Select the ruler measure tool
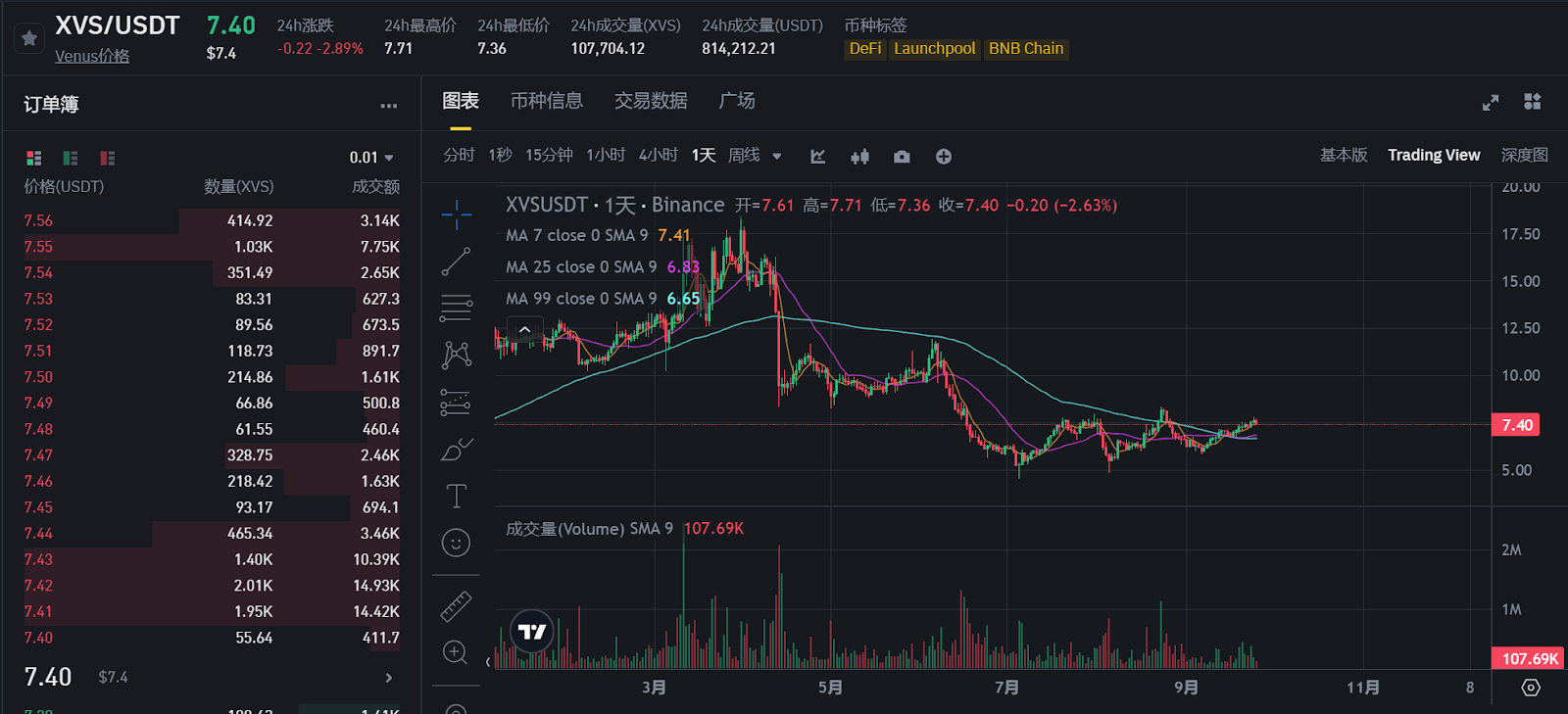 pyautogui.click(x=457, y=607)
